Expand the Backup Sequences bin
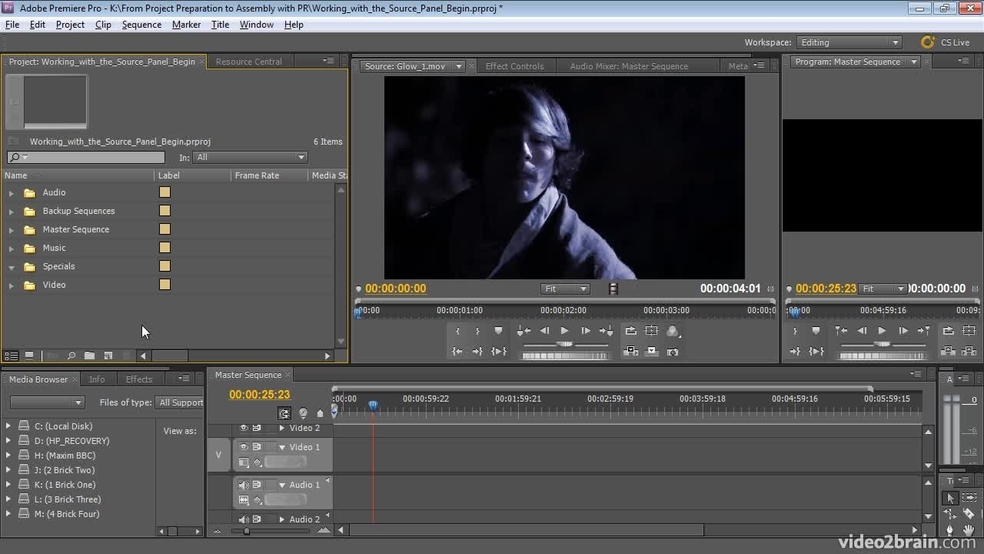This screenshot has height=554, width=984. coord(11,212)
